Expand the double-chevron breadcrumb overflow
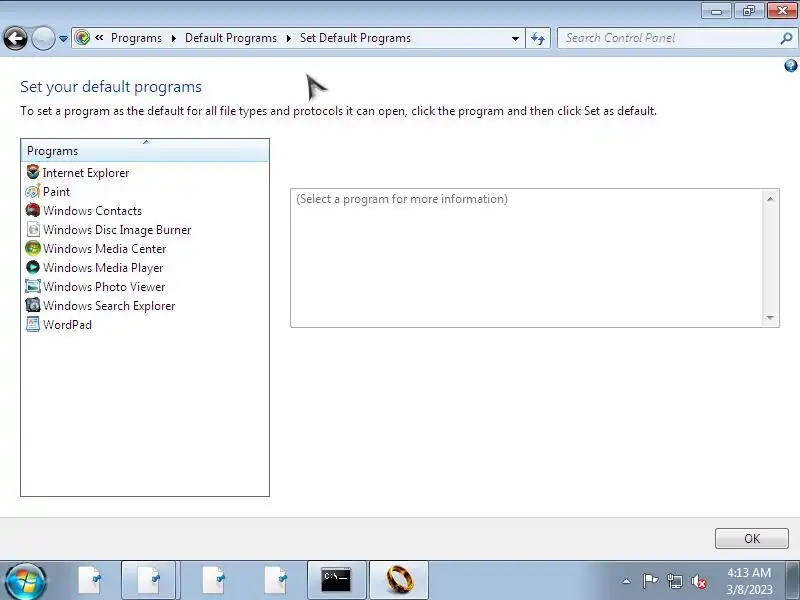 [x=99, y=37]
